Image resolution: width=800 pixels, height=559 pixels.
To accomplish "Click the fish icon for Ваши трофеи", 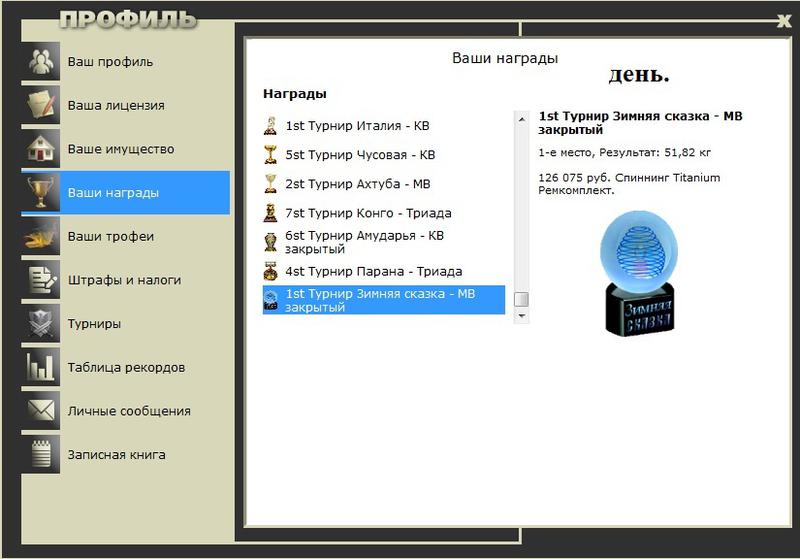I will [x=41, y=236].
